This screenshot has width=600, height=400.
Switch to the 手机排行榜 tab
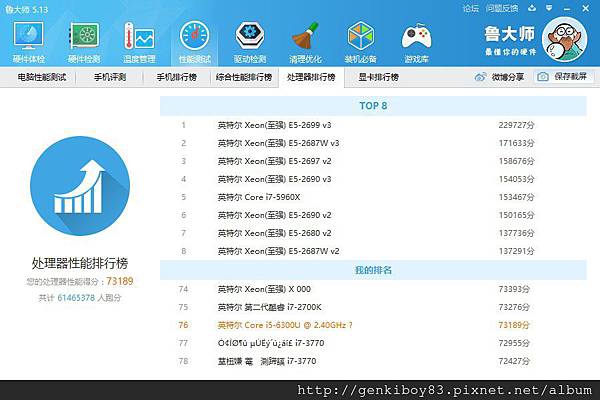coord(176,77)
